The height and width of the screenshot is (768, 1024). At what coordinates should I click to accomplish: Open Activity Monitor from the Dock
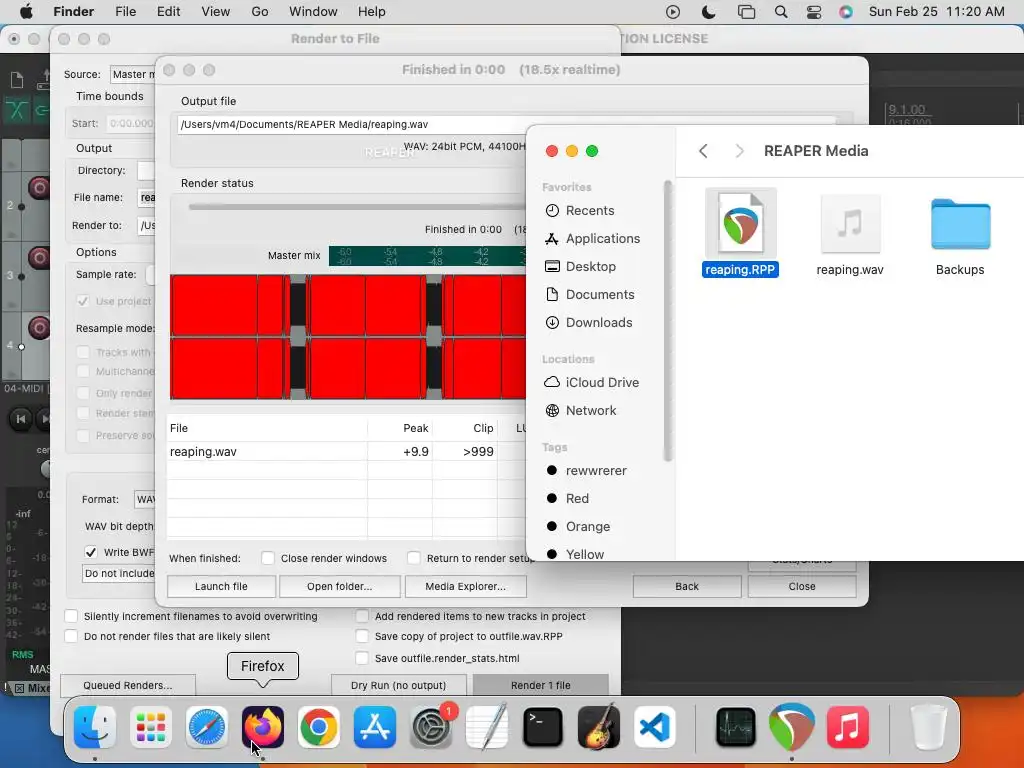[x=736, y=727]
